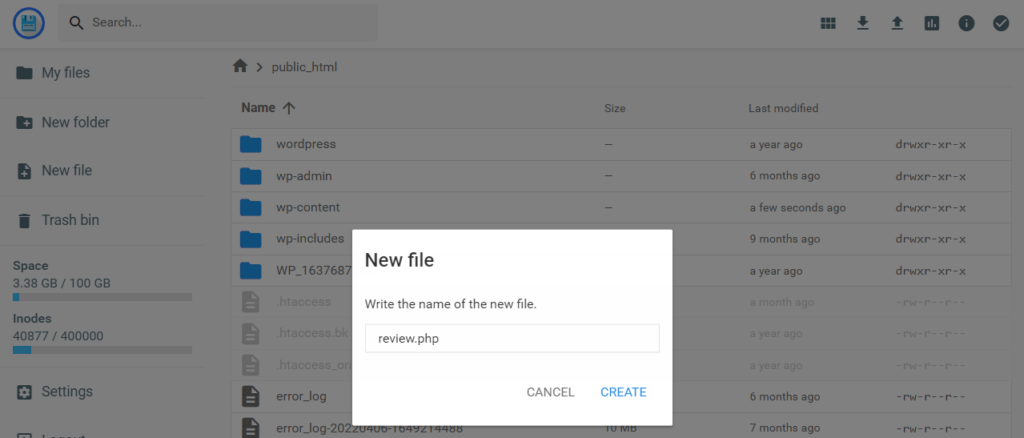Click the WP_1637687 folder icon

click(x=251, y=270)
